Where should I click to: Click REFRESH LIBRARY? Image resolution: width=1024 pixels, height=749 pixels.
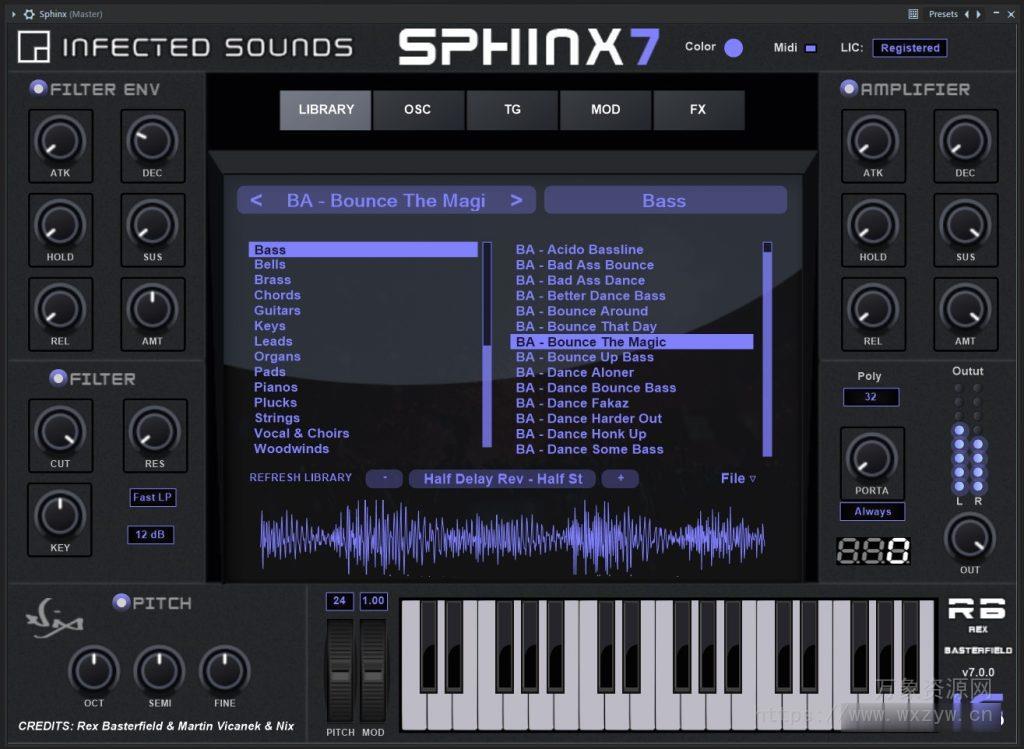[300, 478]
